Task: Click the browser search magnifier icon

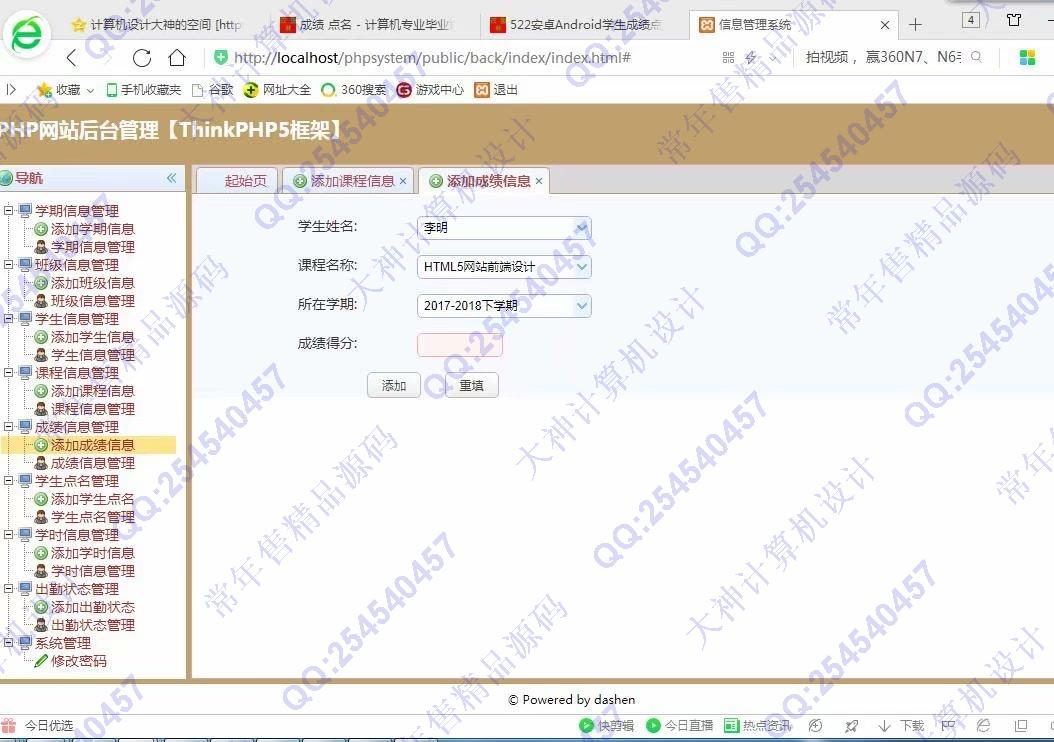Action: 977,58
